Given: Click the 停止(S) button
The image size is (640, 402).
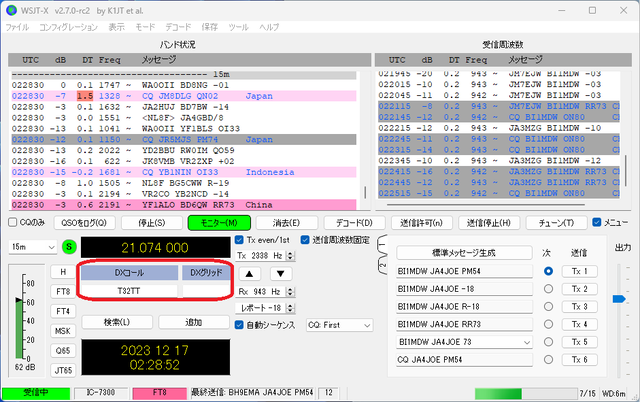Looking at the screenshot, I should [x=151, y=223].
